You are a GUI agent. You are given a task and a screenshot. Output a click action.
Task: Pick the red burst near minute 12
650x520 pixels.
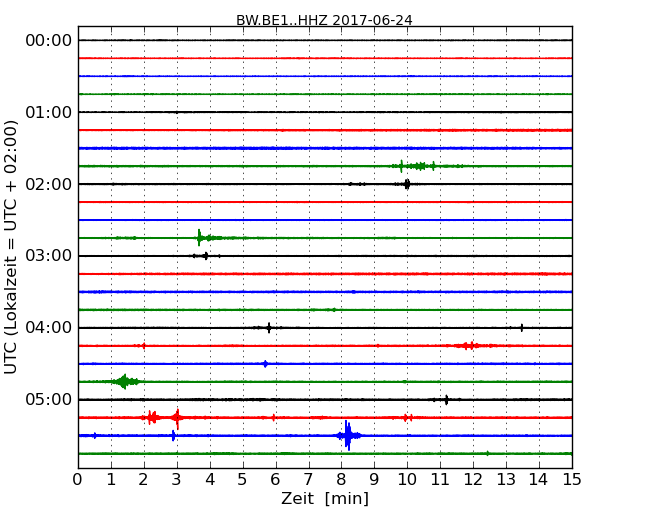[468, 345]
